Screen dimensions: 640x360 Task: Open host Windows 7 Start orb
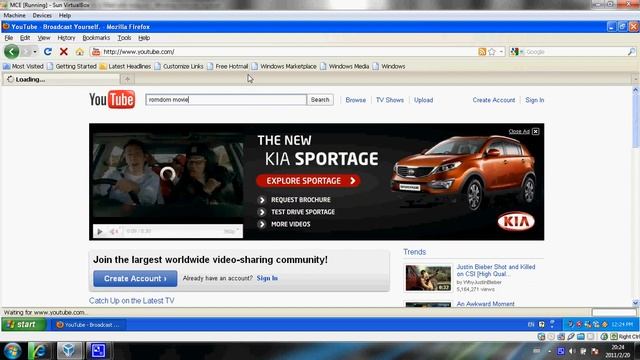[x=12, y=351]
